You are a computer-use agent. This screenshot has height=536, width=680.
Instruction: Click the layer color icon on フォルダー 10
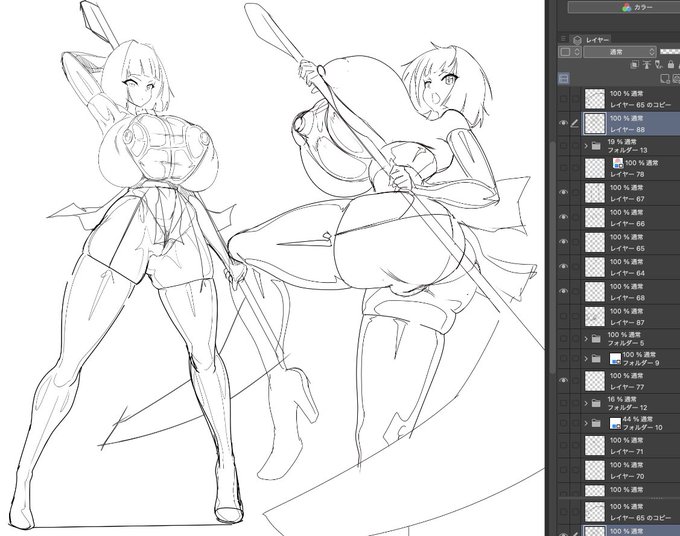point(615,423)
